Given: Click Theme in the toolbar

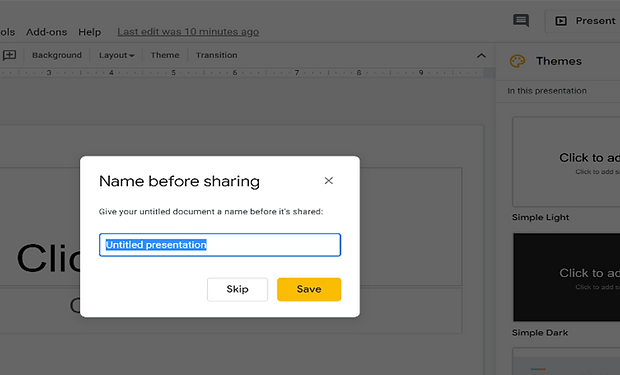Looking at the screenshot, I should coord(165,55).
